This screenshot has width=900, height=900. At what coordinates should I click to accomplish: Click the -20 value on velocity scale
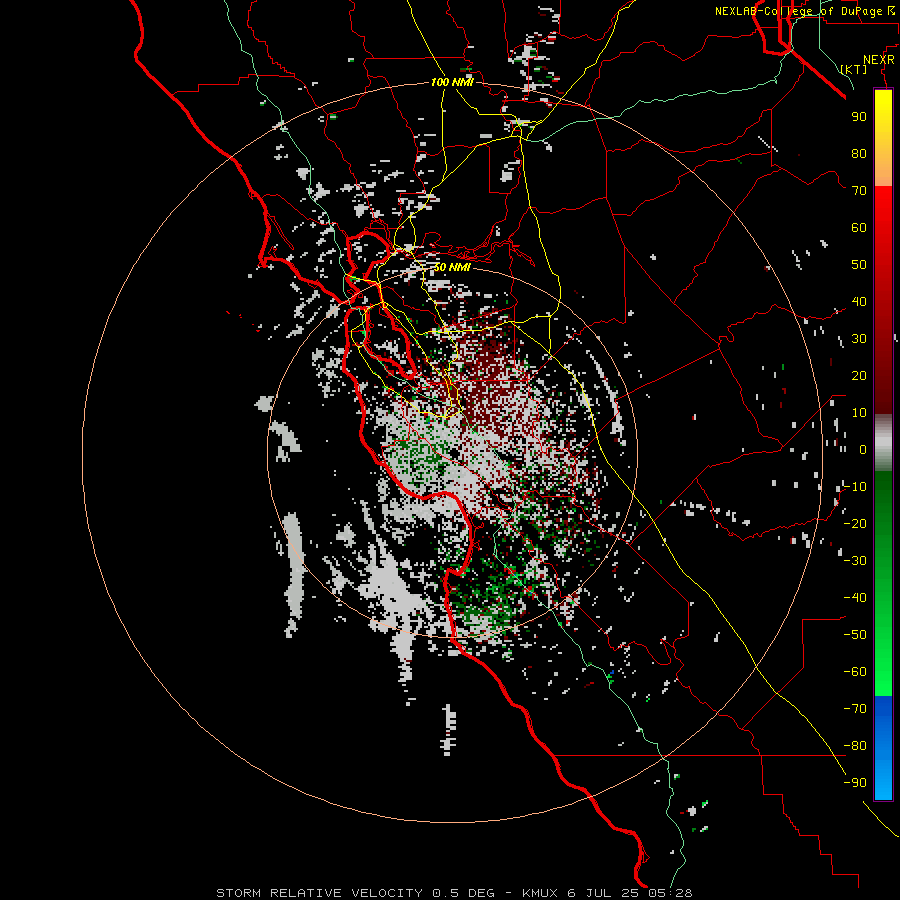point(855,523)
